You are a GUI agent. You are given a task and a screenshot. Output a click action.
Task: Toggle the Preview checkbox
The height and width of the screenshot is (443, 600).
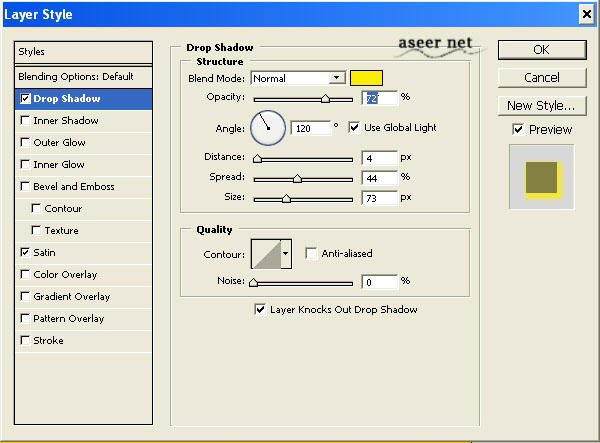pos(518,129)
